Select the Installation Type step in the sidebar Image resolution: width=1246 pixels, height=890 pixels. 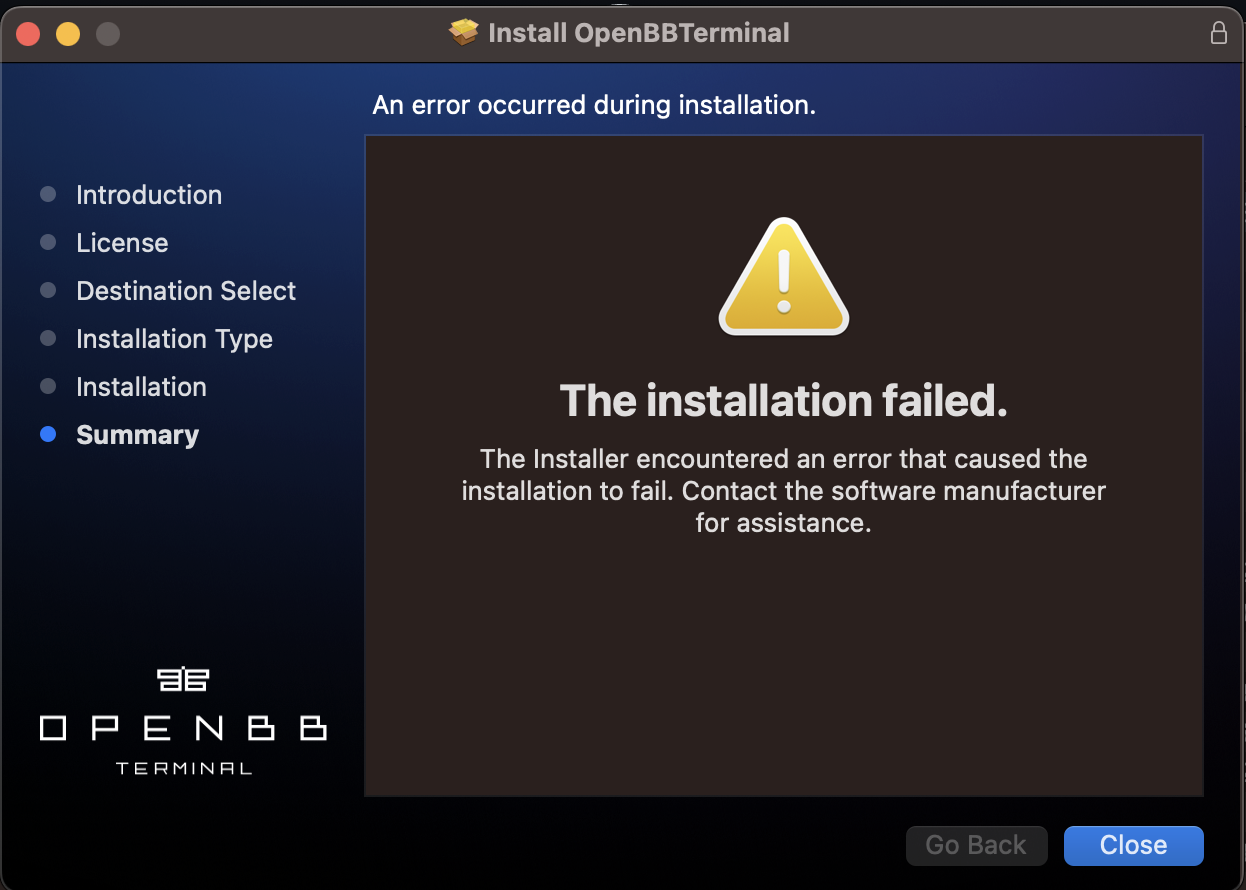pyautogui.click(x=174, y=338)
